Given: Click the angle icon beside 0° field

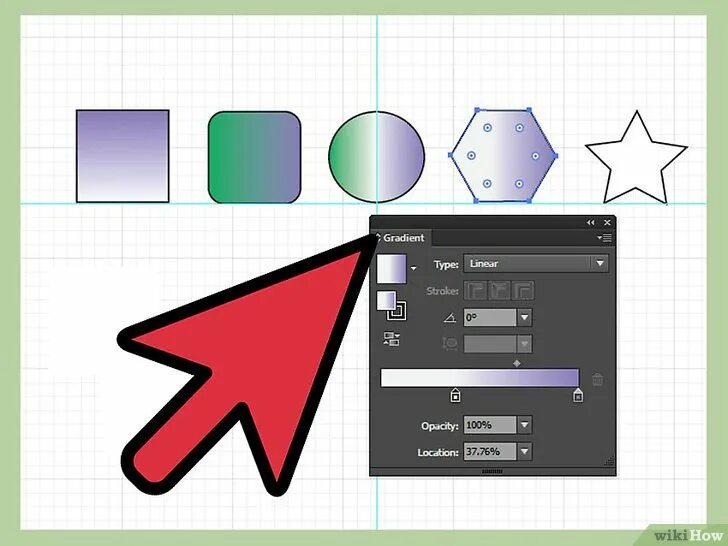Looking at the screenshot, I should 449,318.
